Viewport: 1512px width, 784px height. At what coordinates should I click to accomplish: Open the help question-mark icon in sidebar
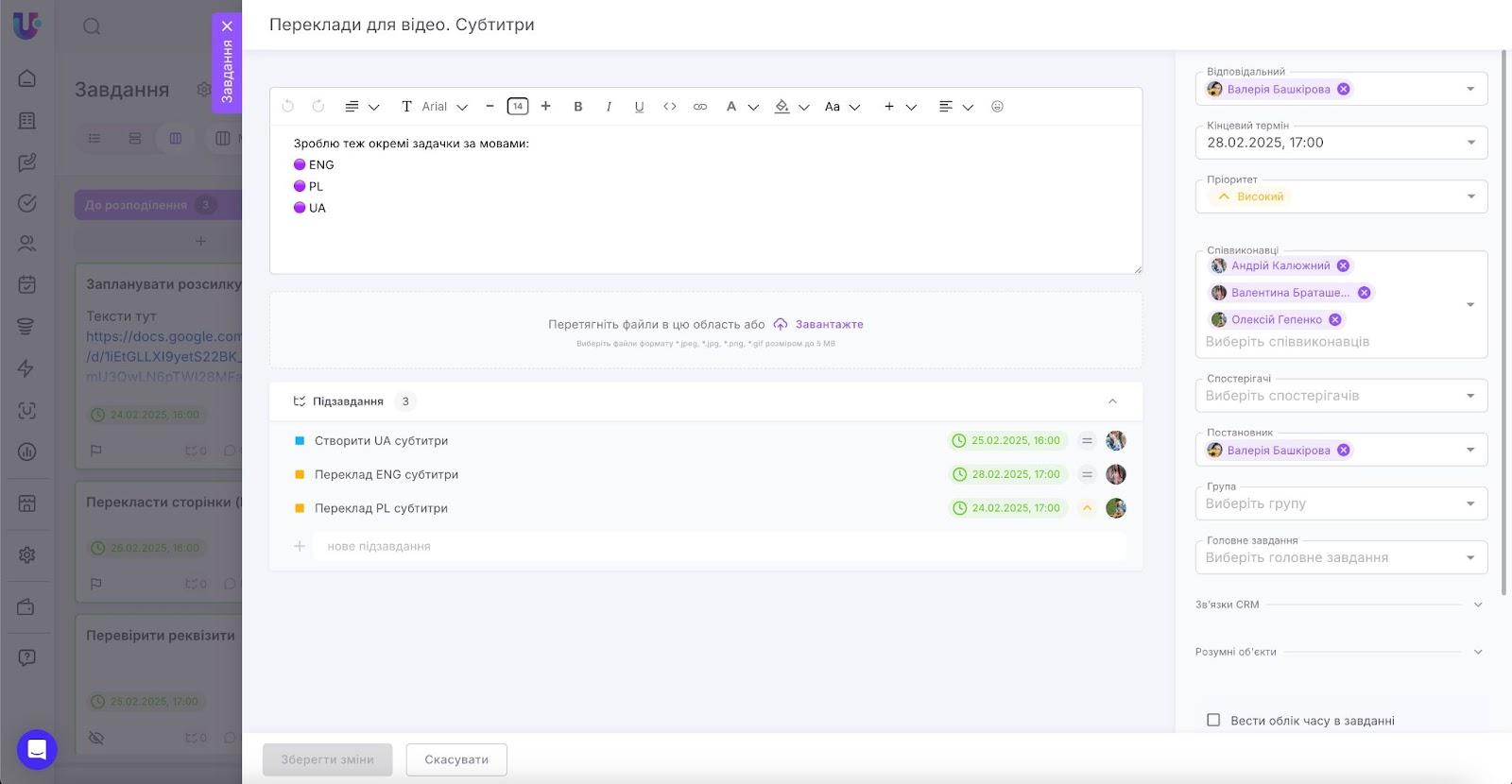(27, 657)
